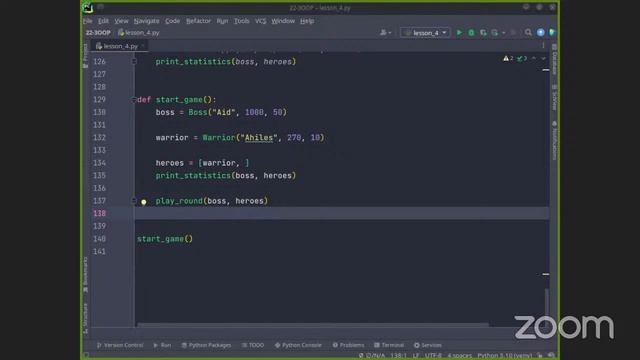The image size is (640, 360).
Task: Toggle tool window bars icon bottom left
Action: [x=86, y=356]
